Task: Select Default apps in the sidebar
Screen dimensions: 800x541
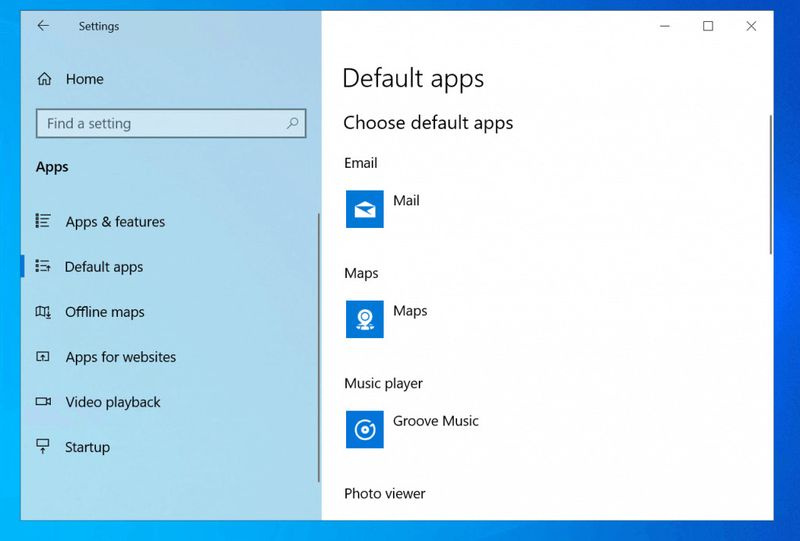Action: [x=104, y=266]
